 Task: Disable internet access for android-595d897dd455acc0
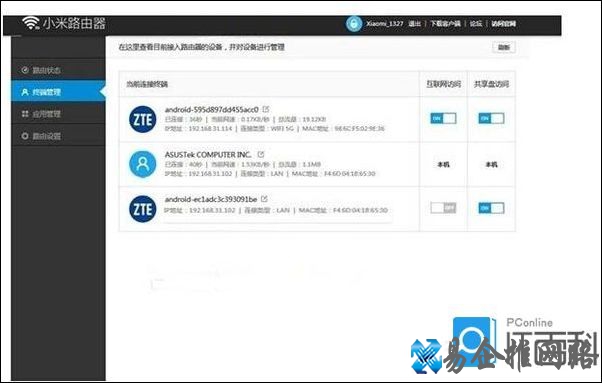pyautogui.click(x=443, y=118)
